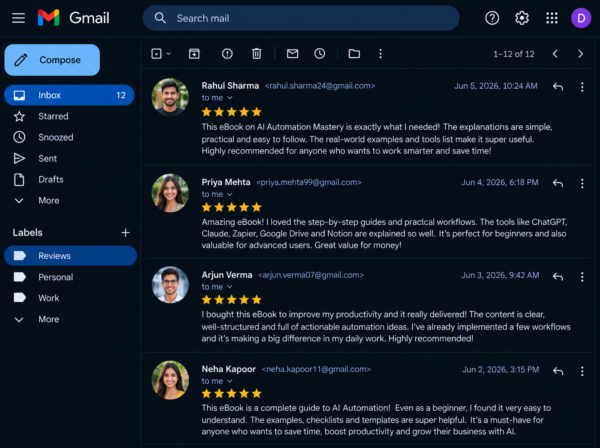The width and height of the screenshot is (600, 448).
Task: Open the Inbox folder
Action: [69, 95]
